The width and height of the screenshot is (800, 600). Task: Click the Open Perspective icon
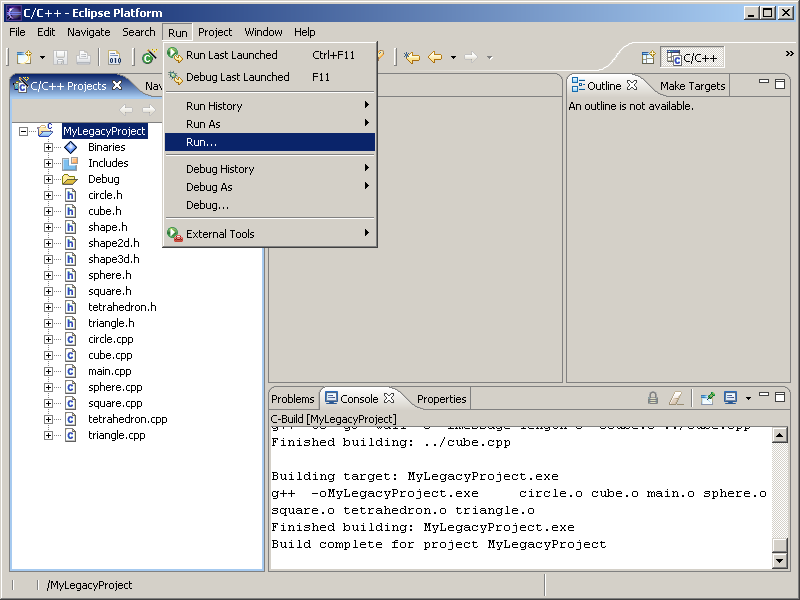pos(648,58)
